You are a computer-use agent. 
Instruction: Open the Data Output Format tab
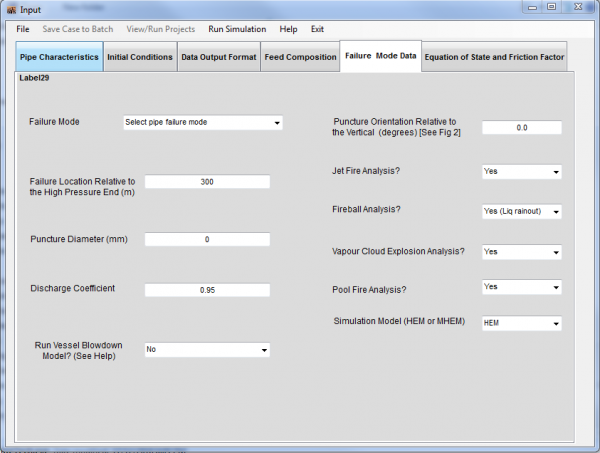coord(218,57)
